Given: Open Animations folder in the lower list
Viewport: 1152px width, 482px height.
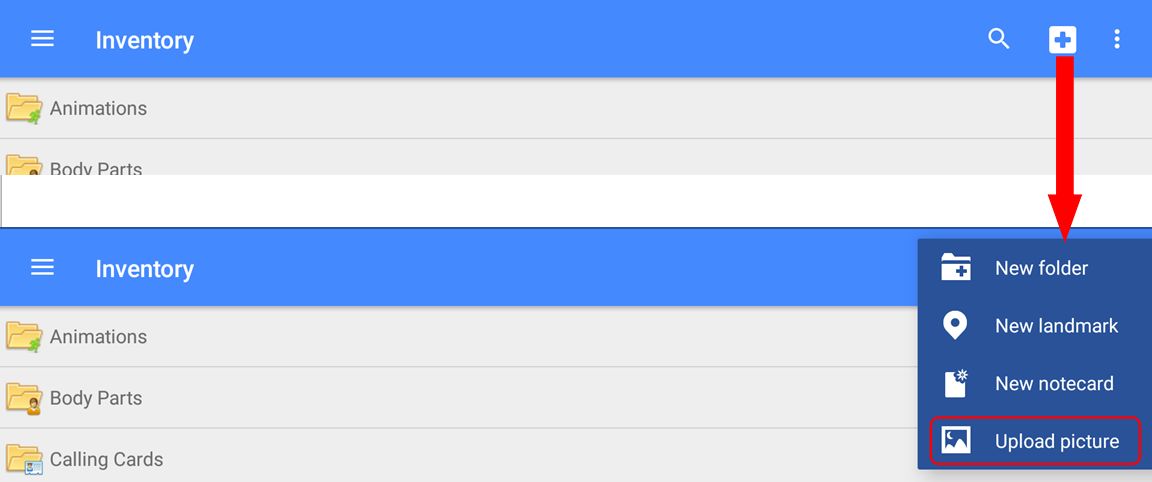Looking at the screenshot, I should pos(98,337).
